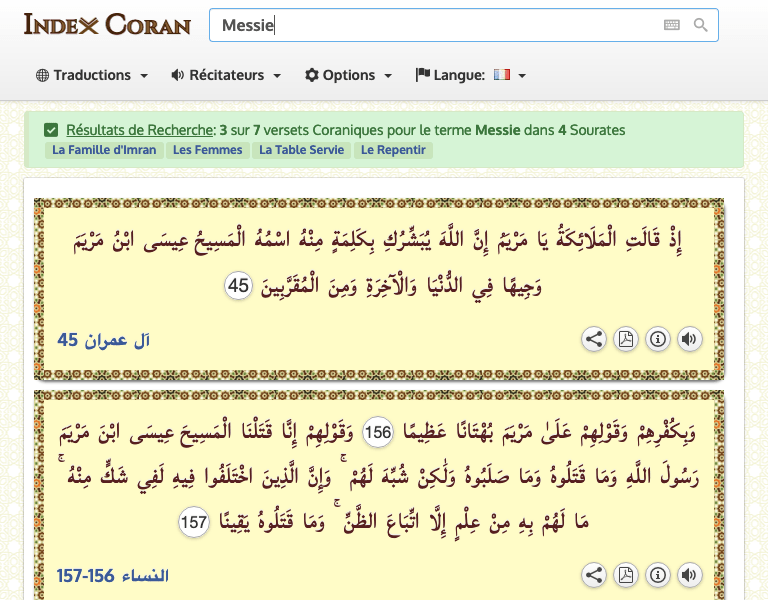Click the French flag icon
This screenshot has height=600, width=768.
tap(502, 74)
